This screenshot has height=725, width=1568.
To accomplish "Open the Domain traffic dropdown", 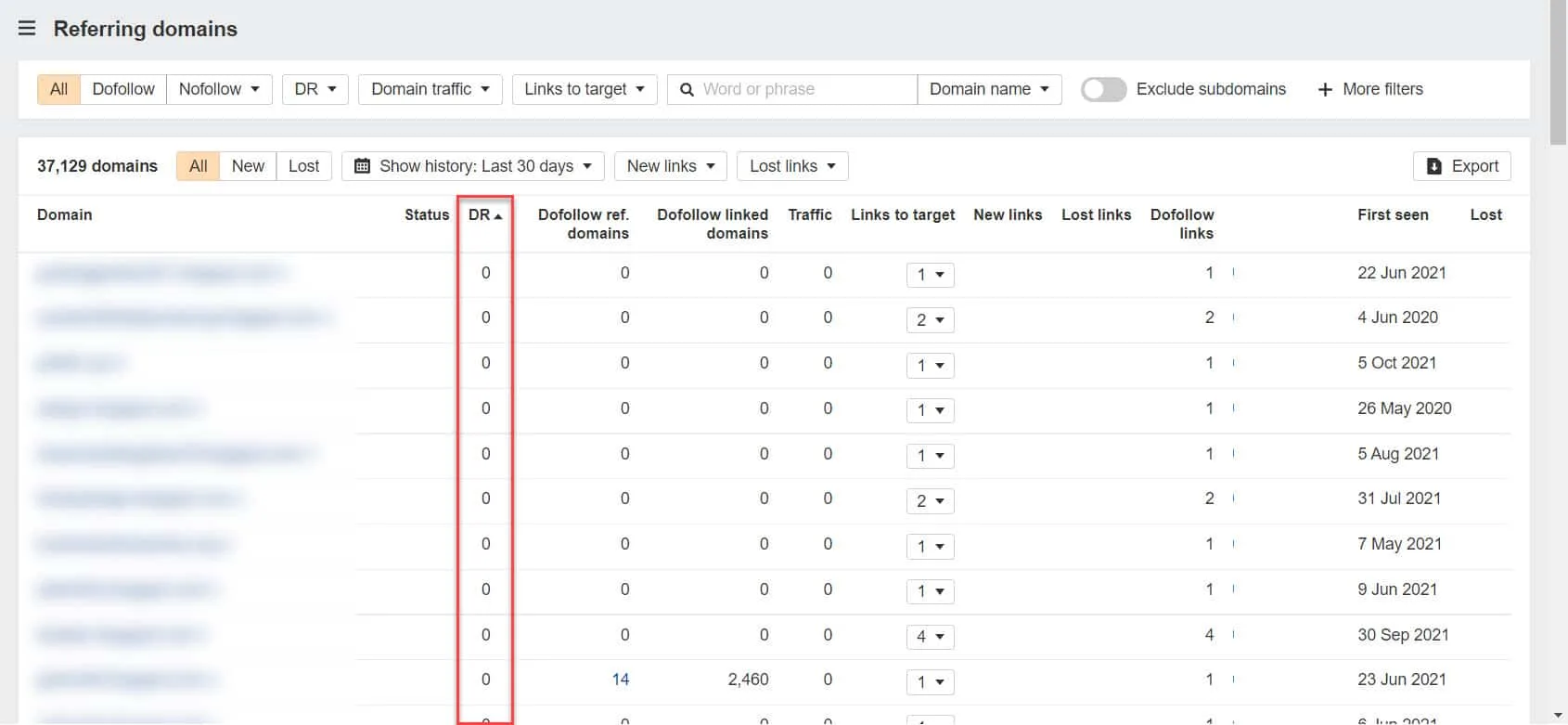I will tap(430, 89).
